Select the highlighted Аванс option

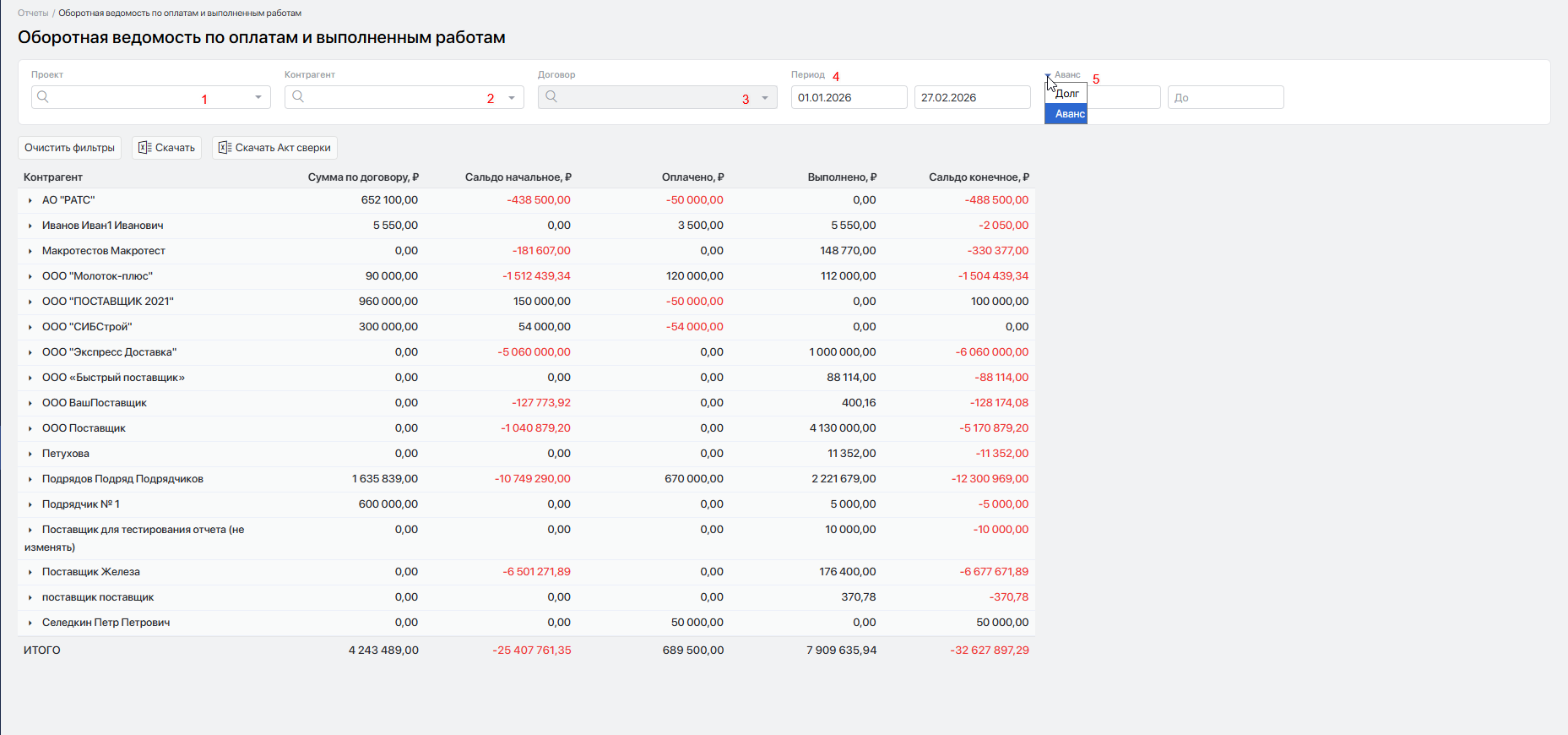point(1069,114)
